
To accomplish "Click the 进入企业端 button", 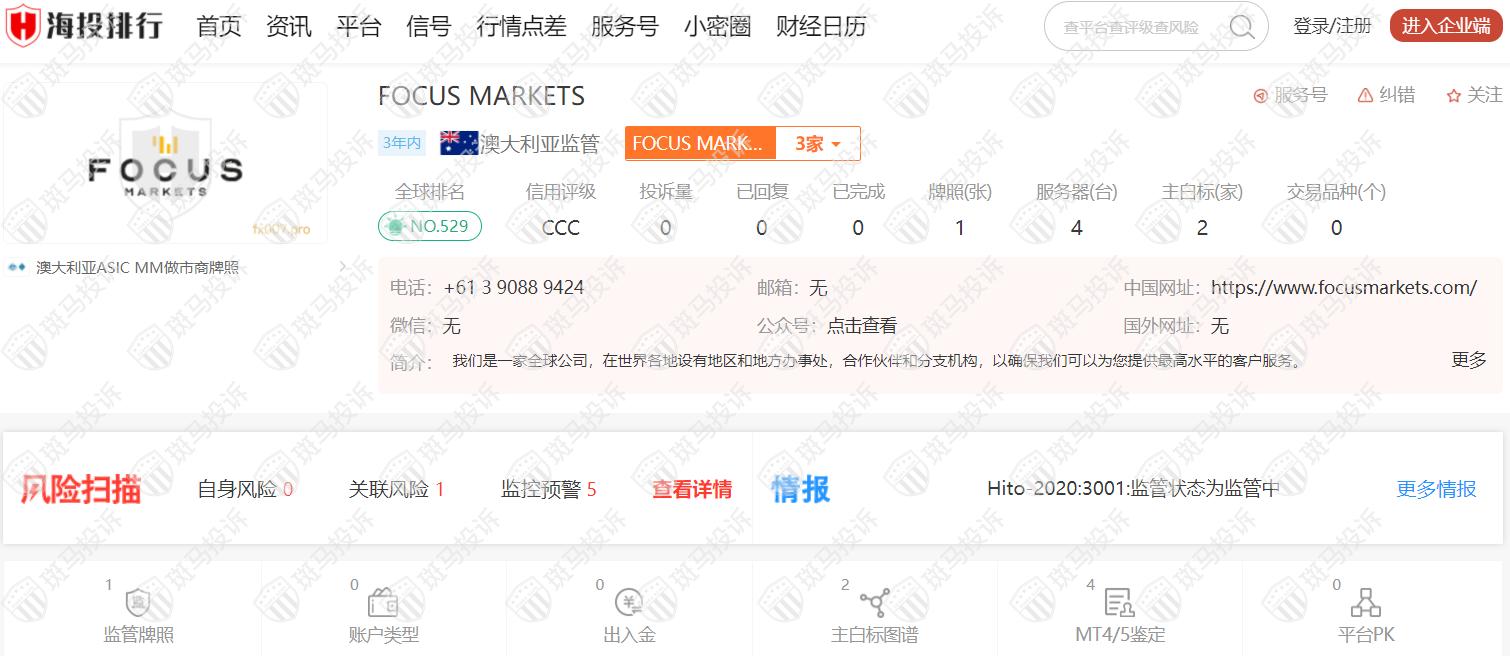I will [1445, 26].
